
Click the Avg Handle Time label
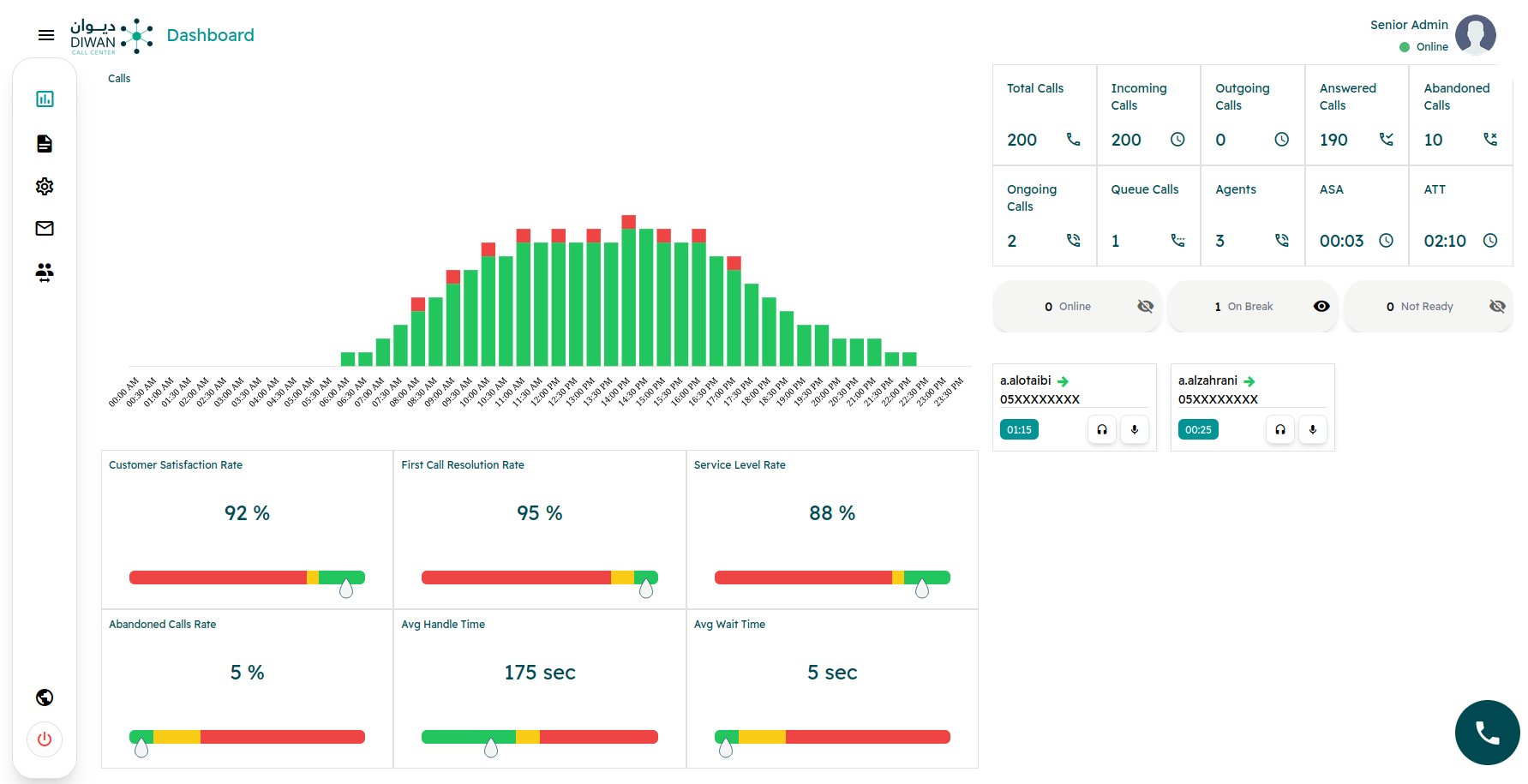point(443,625)
